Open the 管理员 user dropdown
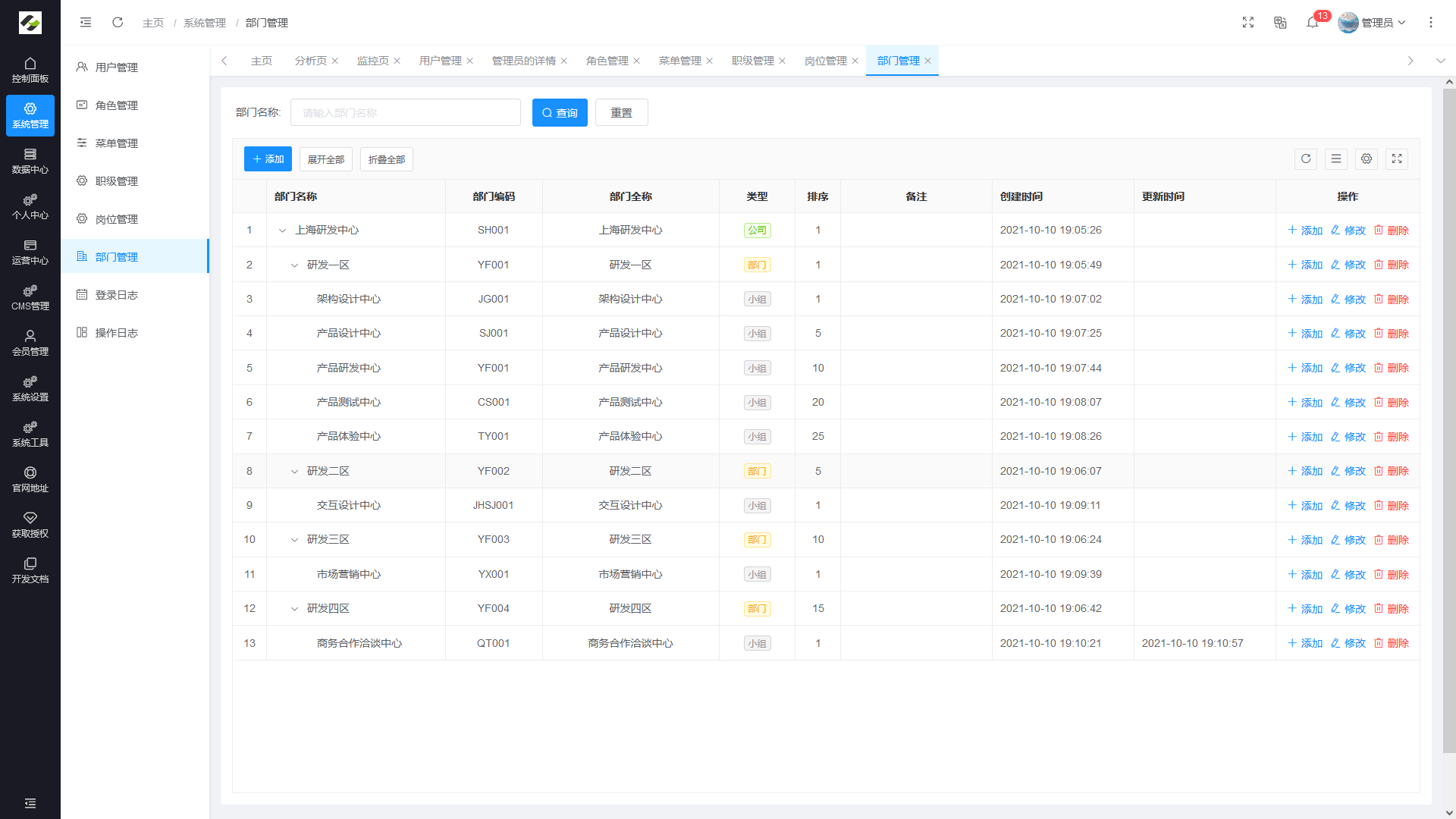This screenshot has height=819, width=1456. (1373, 23)
